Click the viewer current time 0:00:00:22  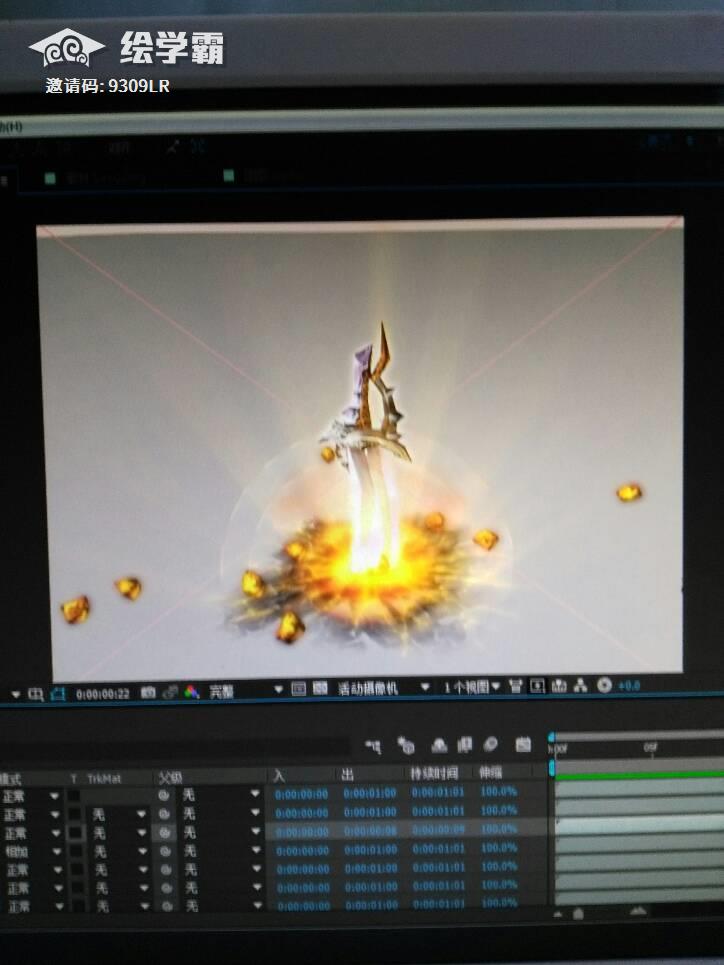(x=102, y=695)
